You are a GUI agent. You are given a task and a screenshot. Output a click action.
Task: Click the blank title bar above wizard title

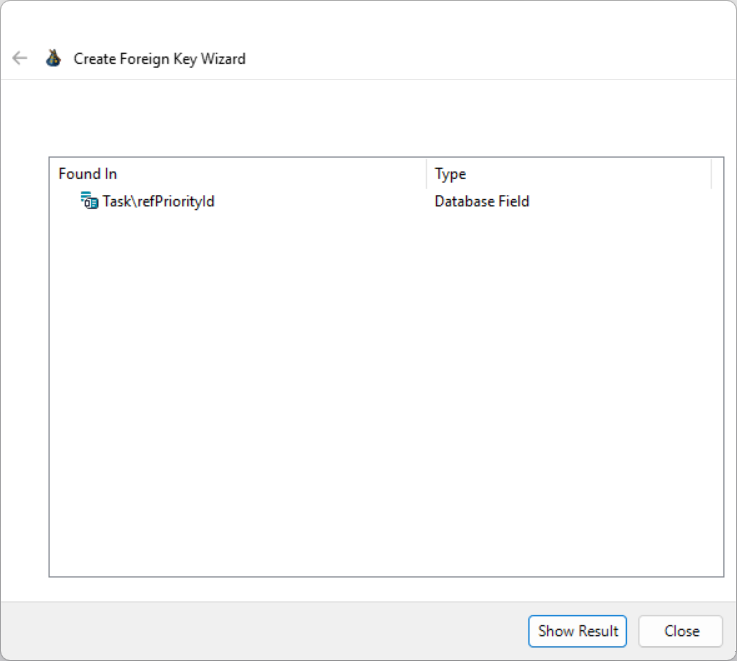pos(368,20)
